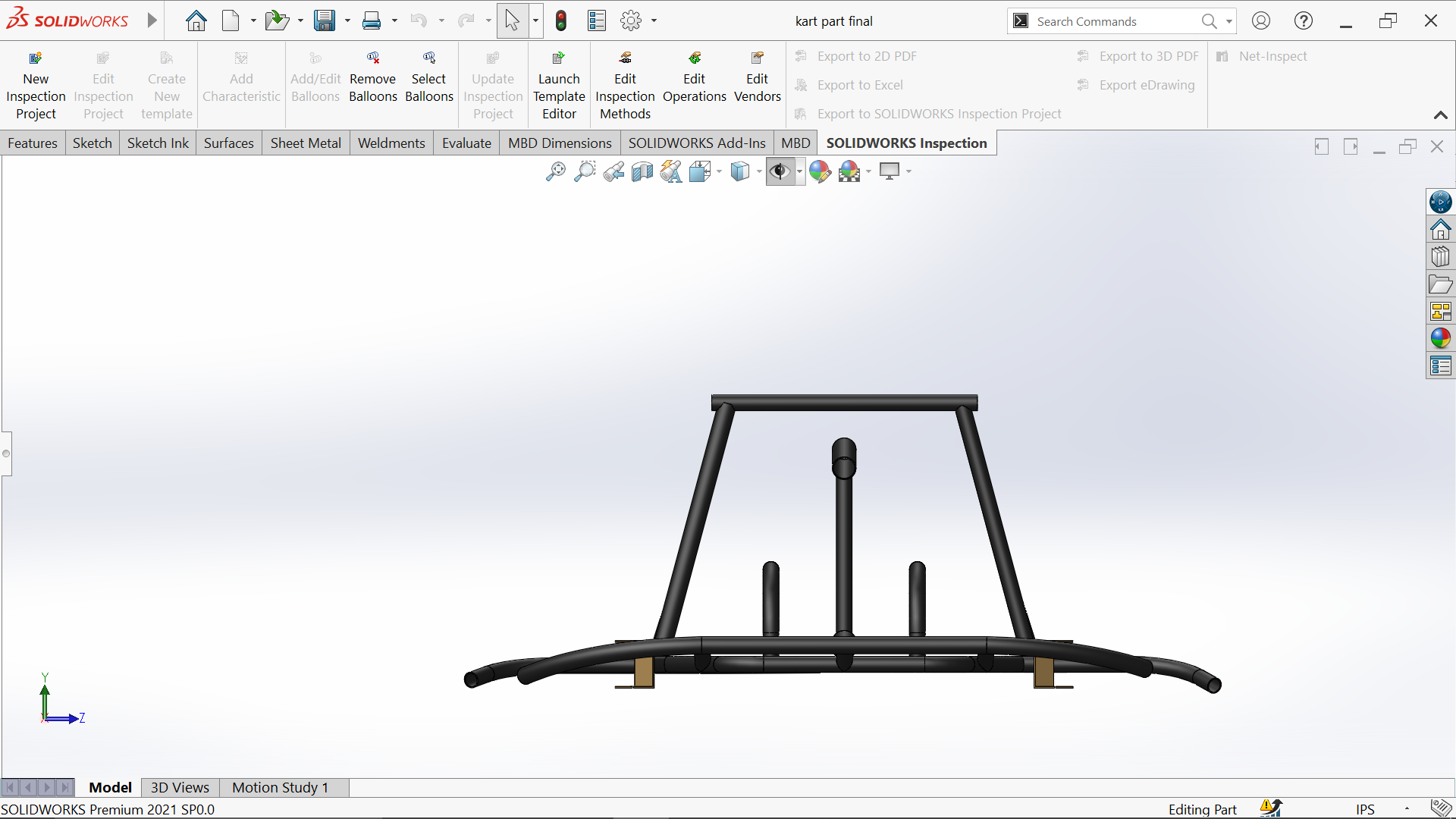
Task: Launch Template Editor
Action: coord(559,85)
